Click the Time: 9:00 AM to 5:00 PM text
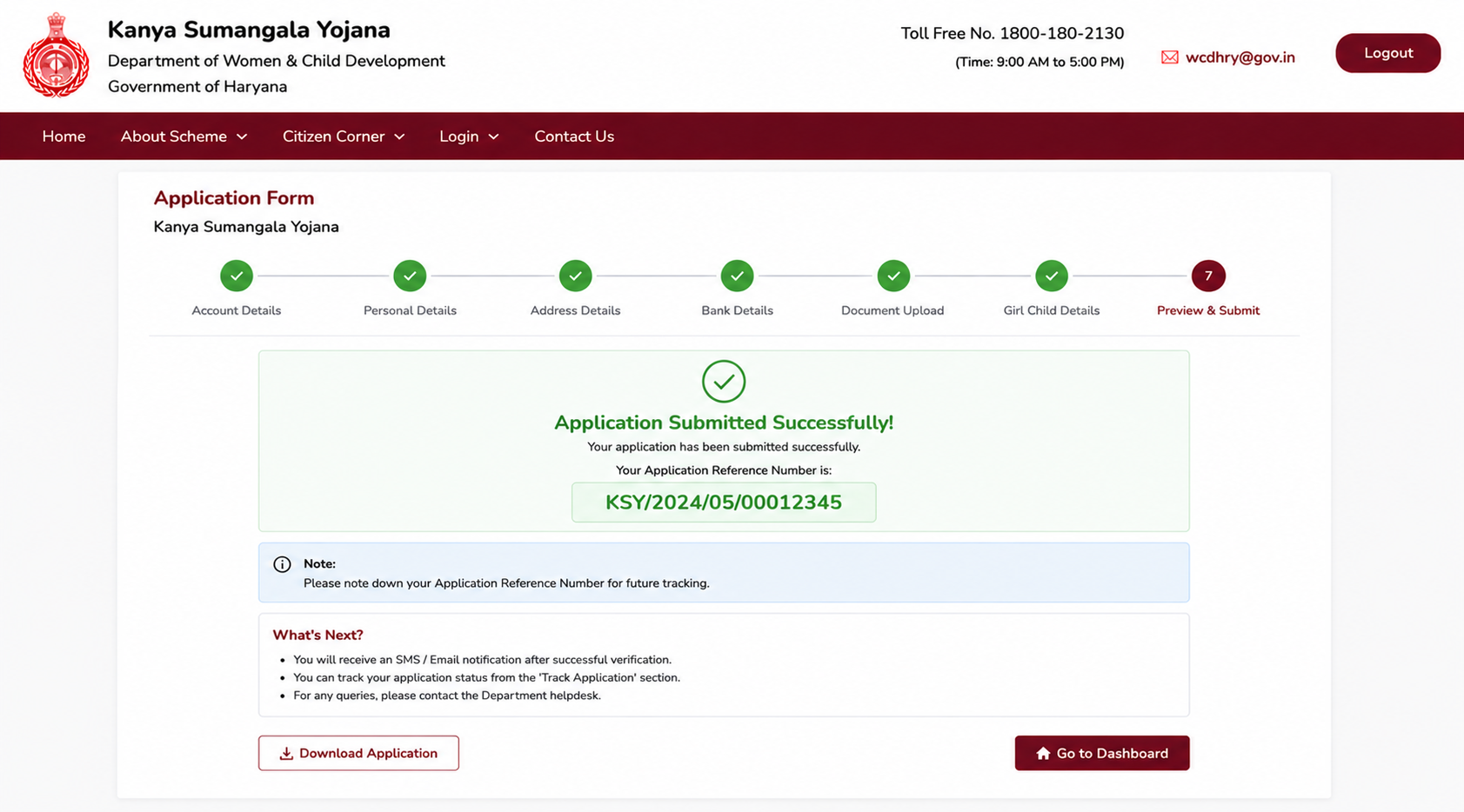 (x=1040, y=62)
